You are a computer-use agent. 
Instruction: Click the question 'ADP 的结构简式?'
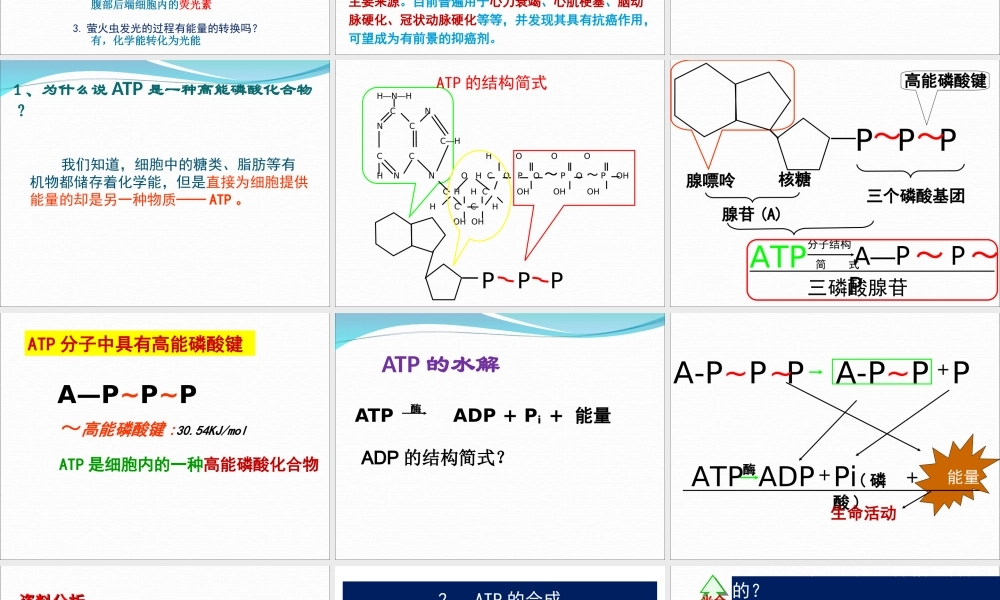pos(432,458)
